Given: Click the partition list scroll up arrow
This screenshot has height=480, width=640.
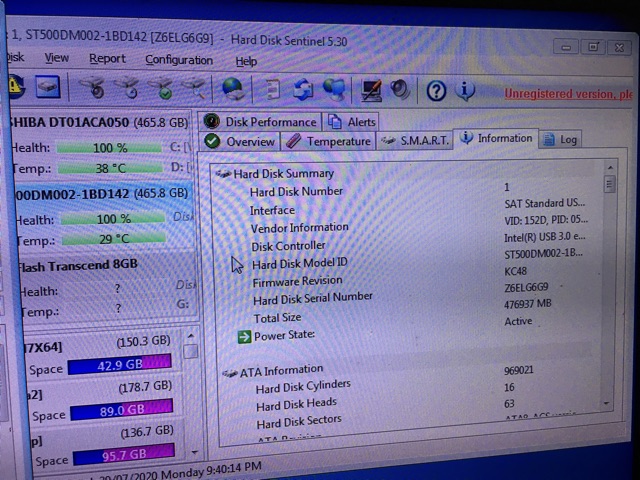Looking at the screenshot, I should click(191, 336).
